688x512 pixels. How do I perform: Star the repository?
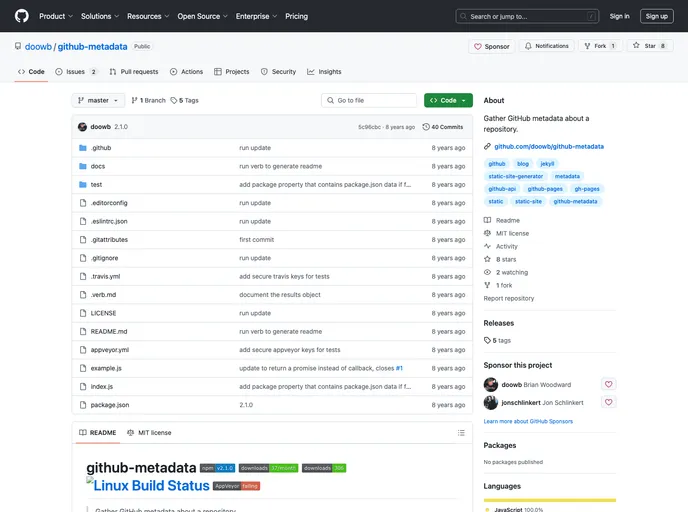[x=649, y=46]
